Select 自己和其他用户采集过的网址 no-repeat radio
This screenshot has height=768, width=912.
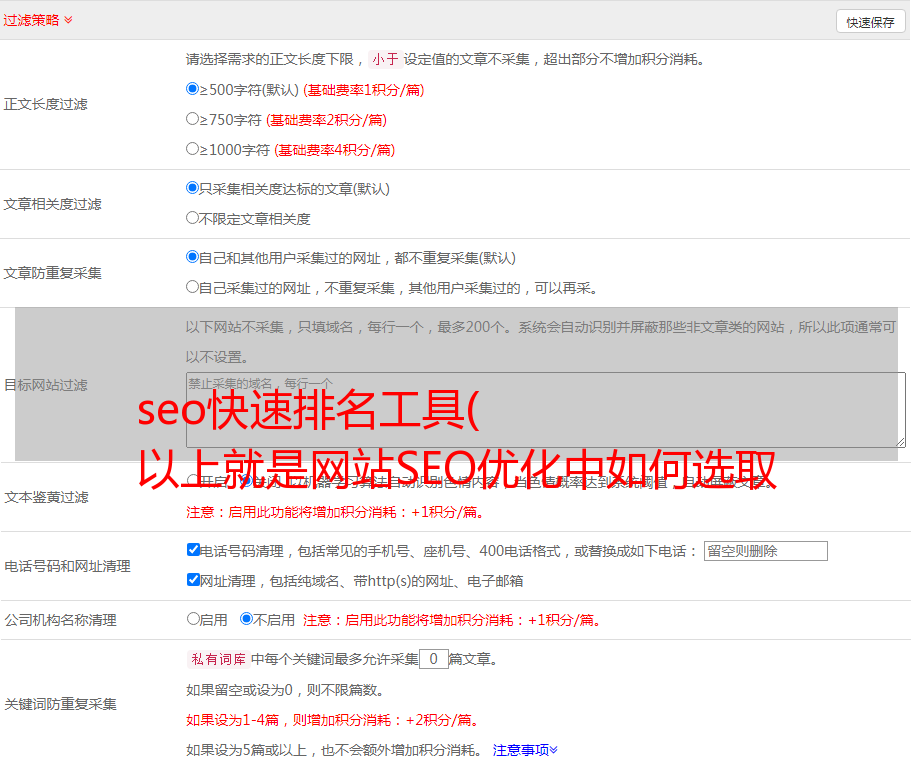pos(192,257)
